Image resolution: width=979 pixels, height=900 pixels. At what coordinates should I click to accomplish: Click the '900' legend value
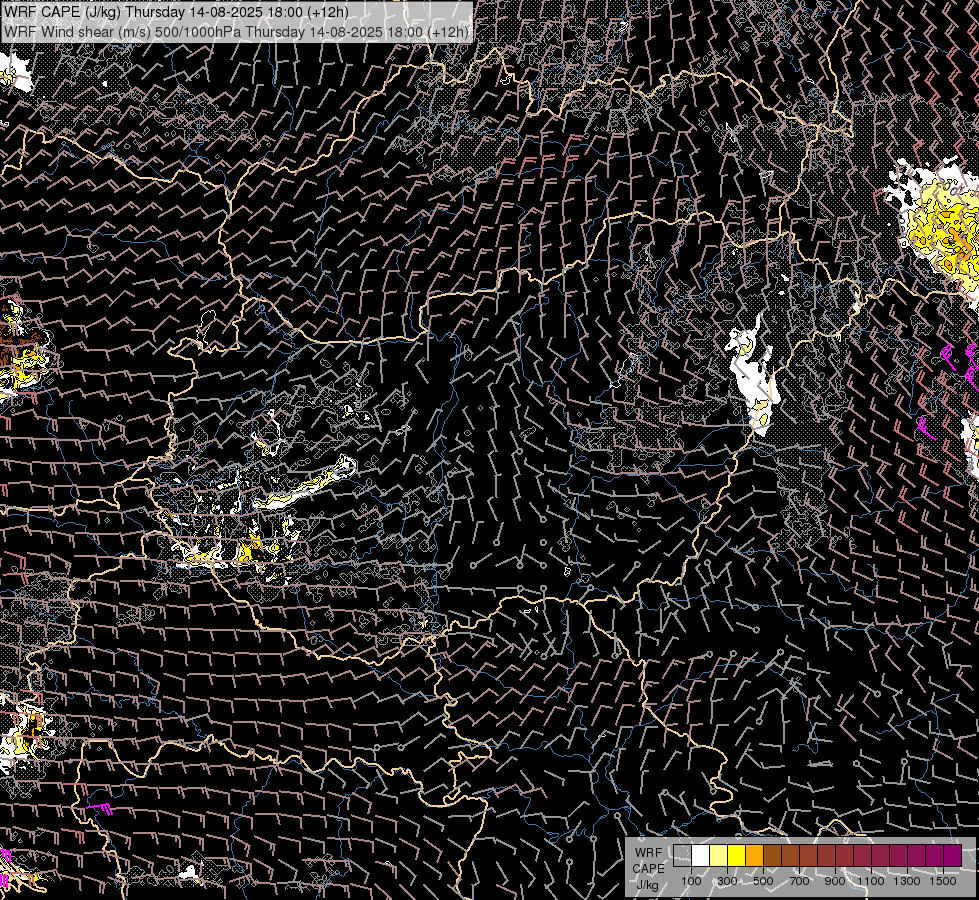click(835, 881)
